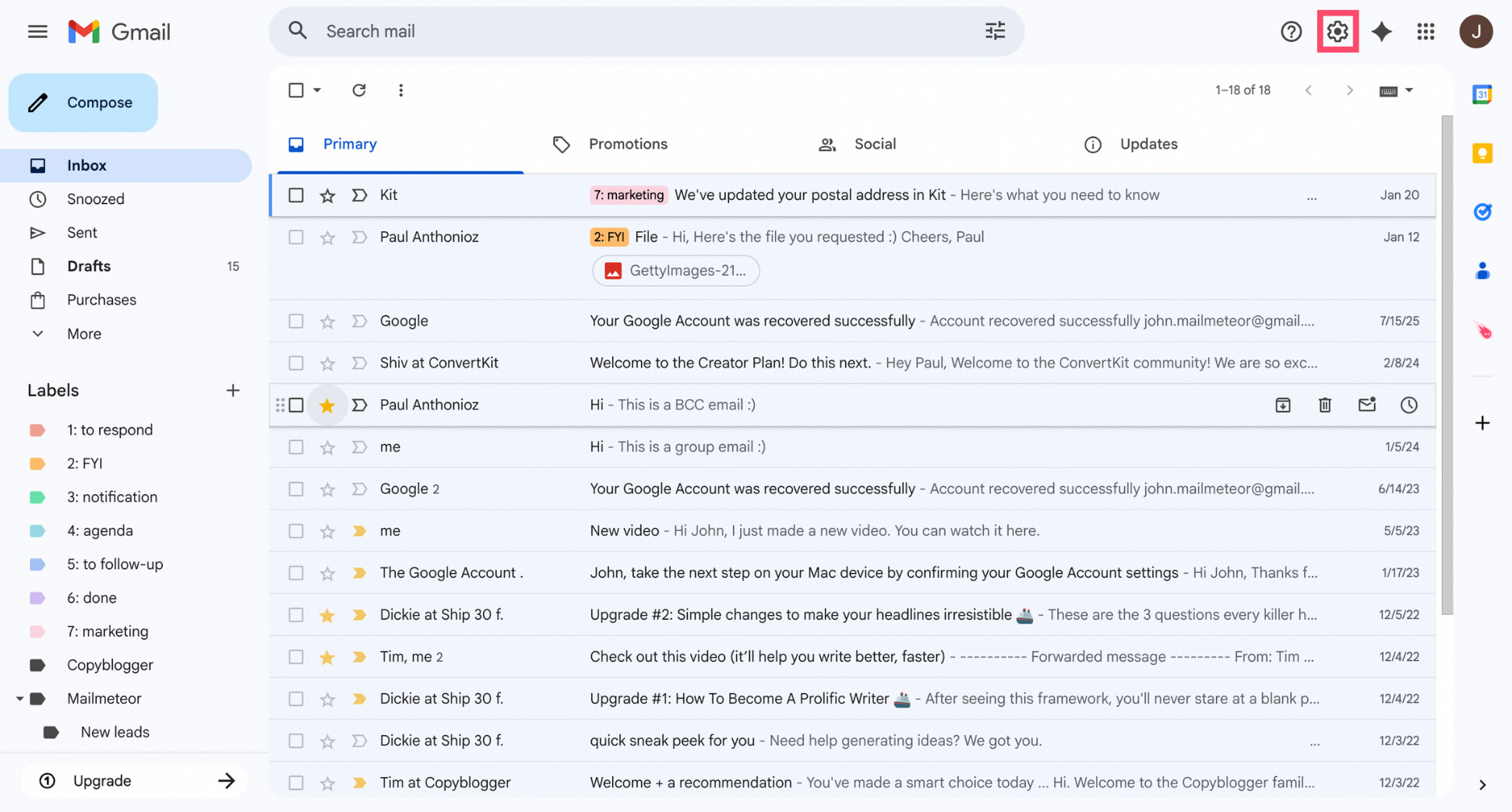Expand the More section in the sidebar
Viewport: 1512px width, 812px height.
pyautogui.click(x=83, y=333)
